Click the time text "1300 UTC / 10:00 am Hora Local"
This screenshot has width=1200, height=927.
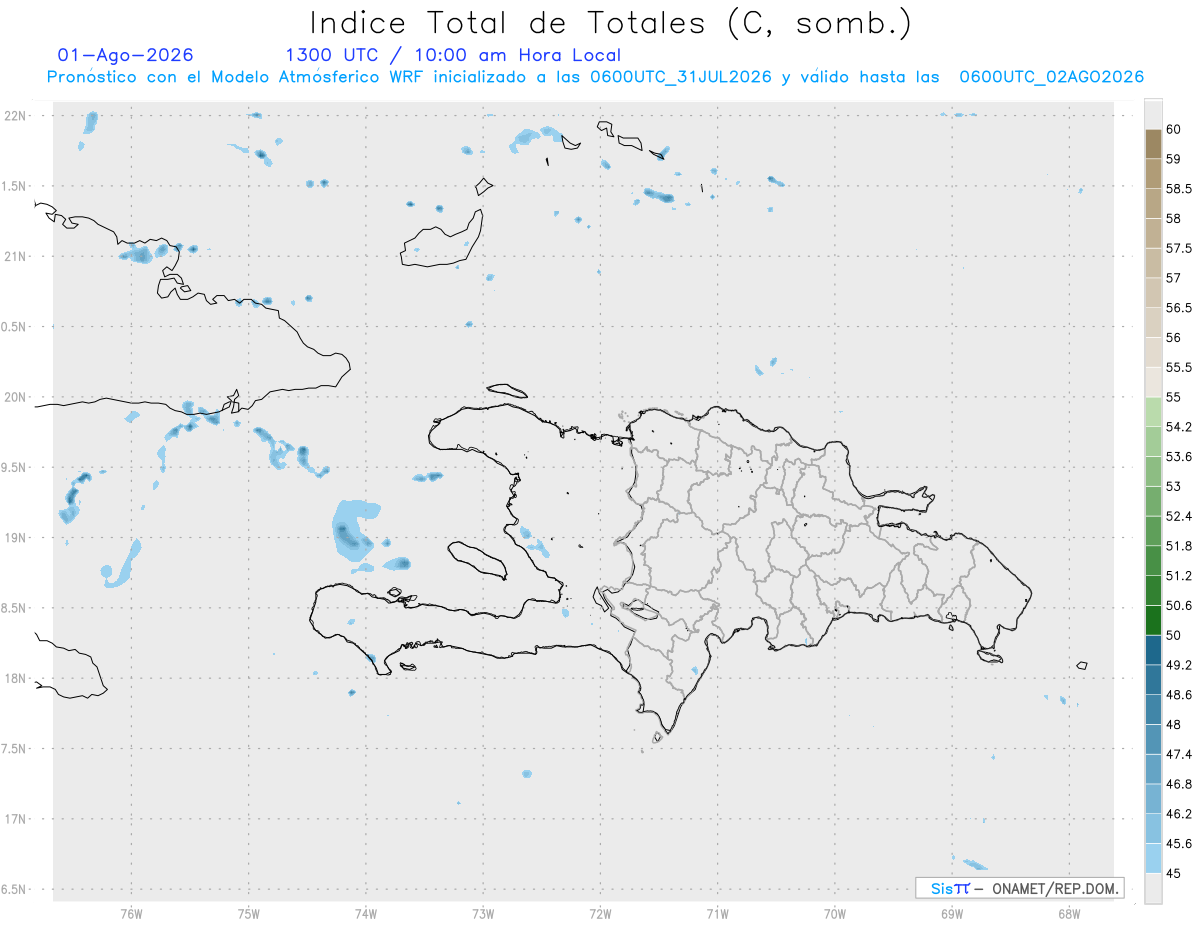[453, 55]
